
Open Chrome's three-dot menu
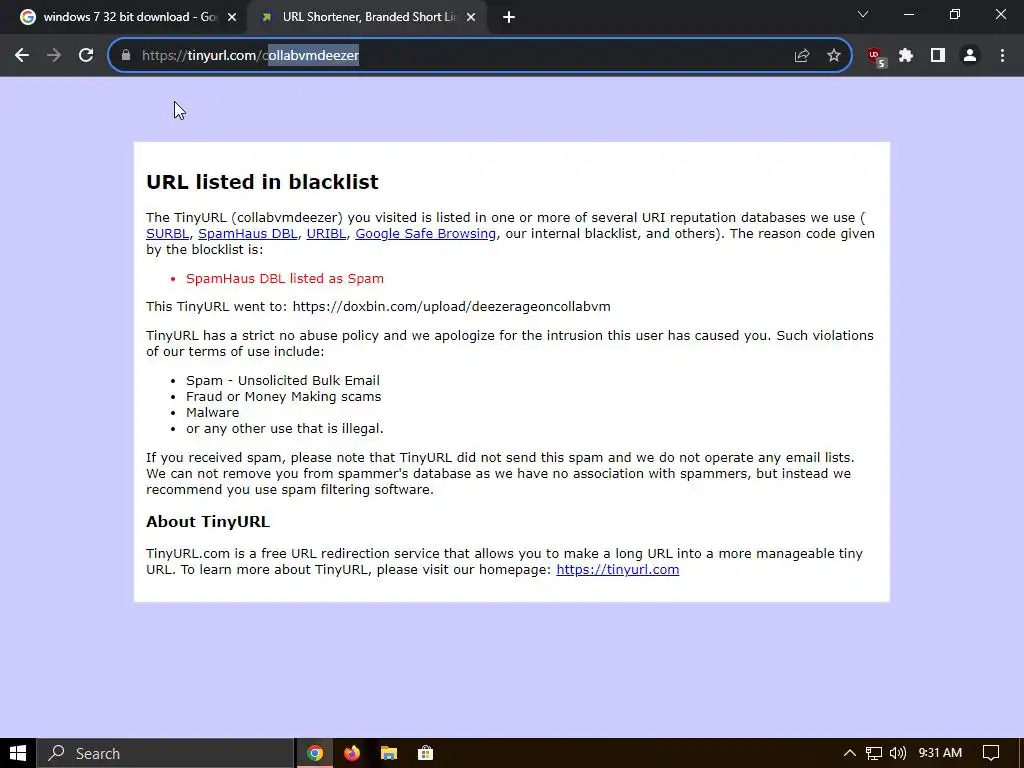[1002, 56]
